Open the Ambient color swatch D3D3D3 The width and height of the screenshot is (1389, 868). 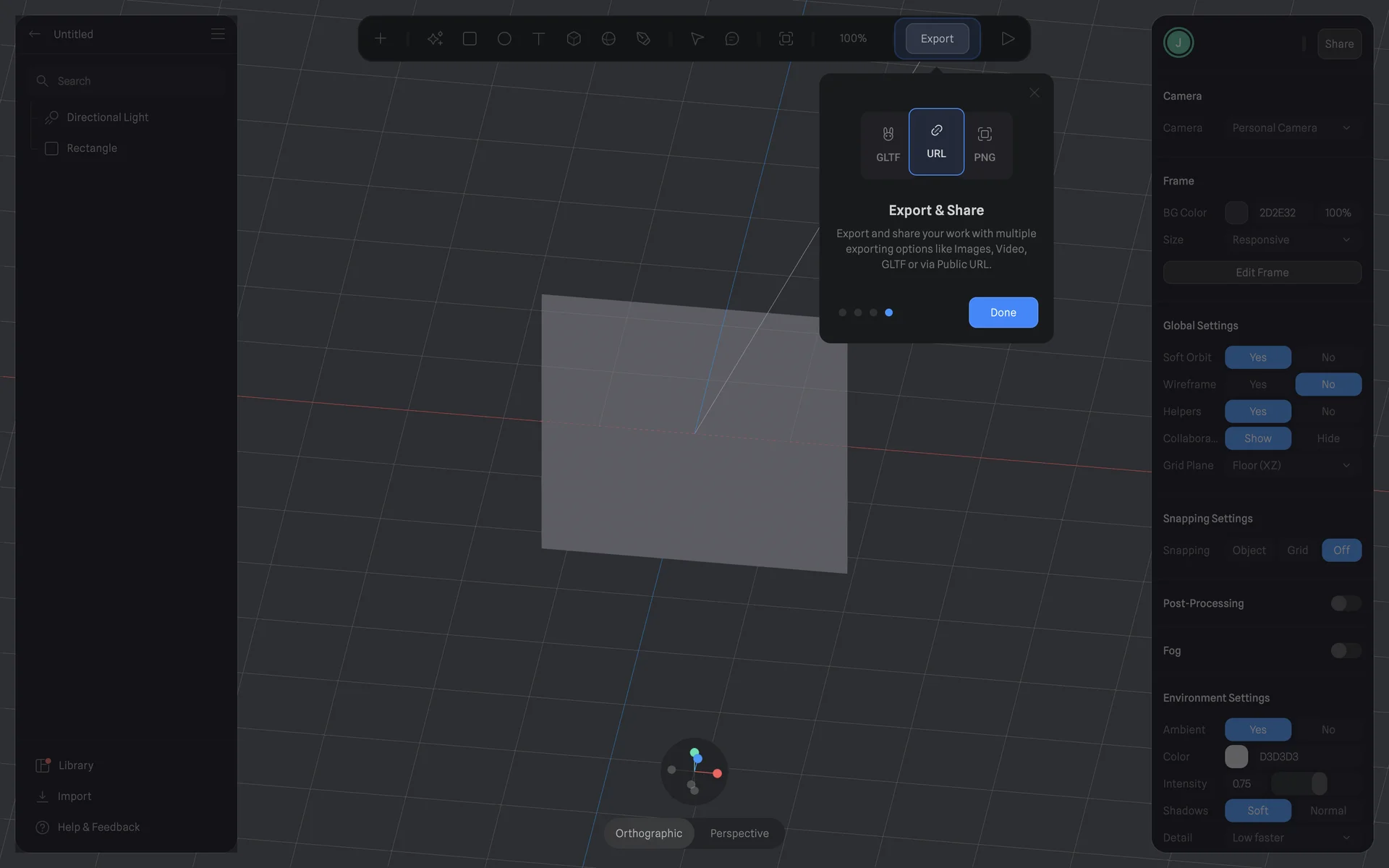pos(1236,757)
